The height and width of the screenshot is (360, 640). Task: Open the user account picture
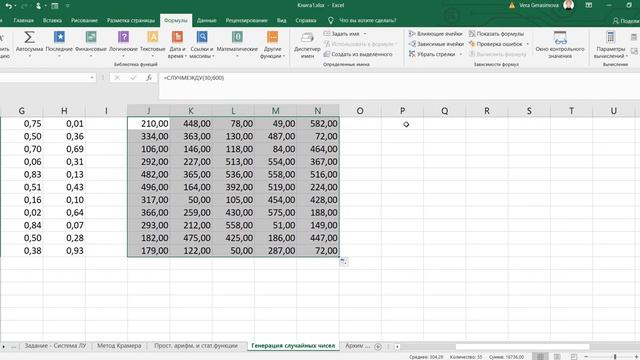point(568,5)
